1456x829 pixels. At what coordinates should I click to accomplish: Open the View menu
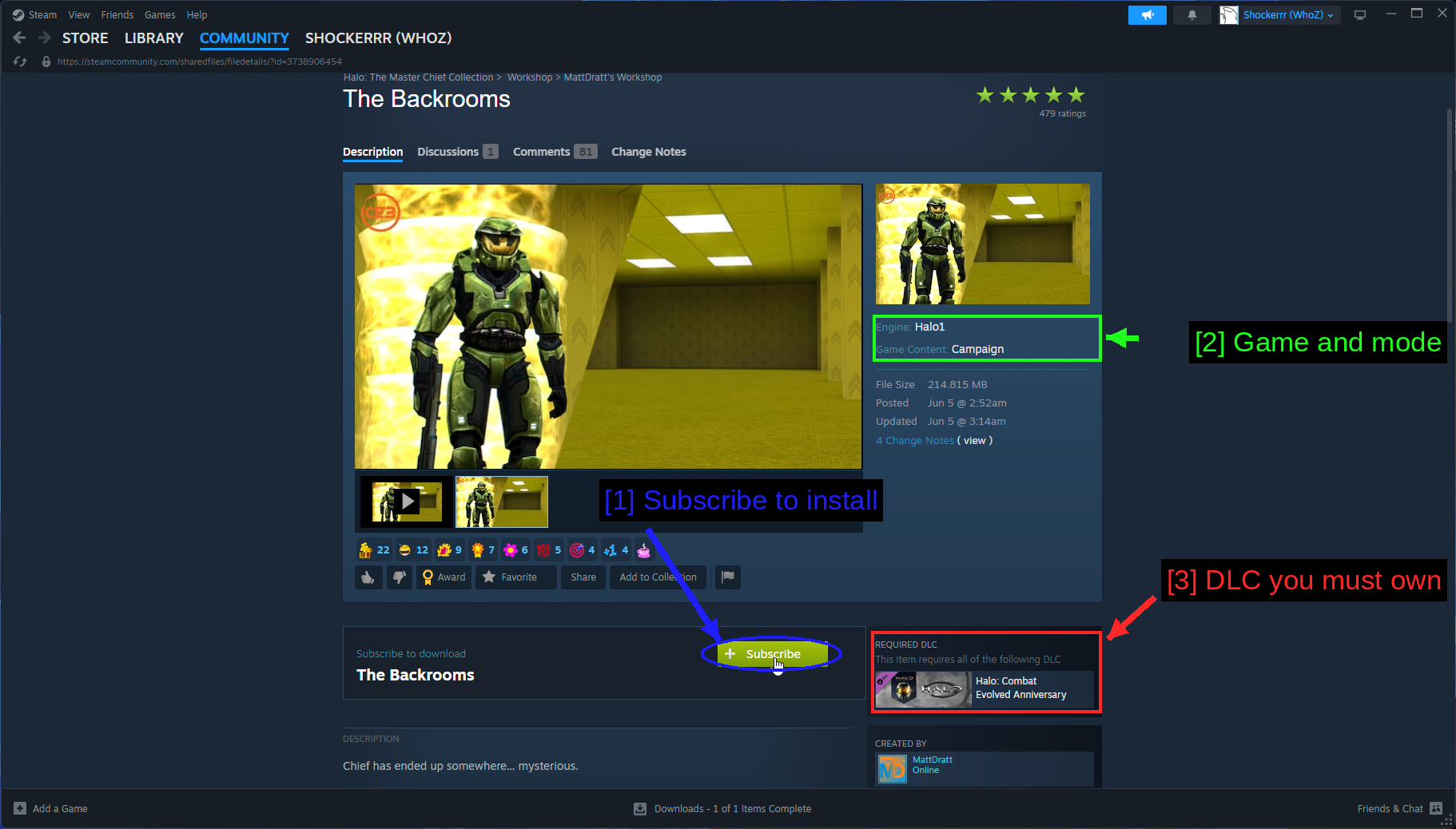[x=79, y=15]
